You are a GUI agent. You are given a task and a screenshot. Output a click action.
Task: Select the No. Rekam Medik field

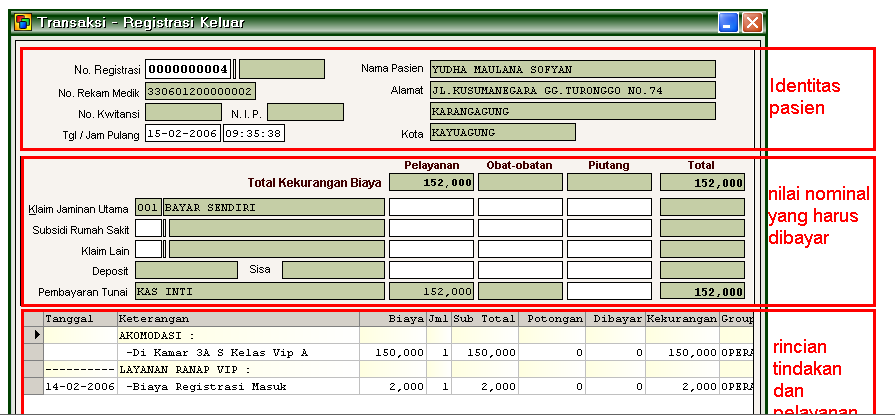click(x=200, y=91)
